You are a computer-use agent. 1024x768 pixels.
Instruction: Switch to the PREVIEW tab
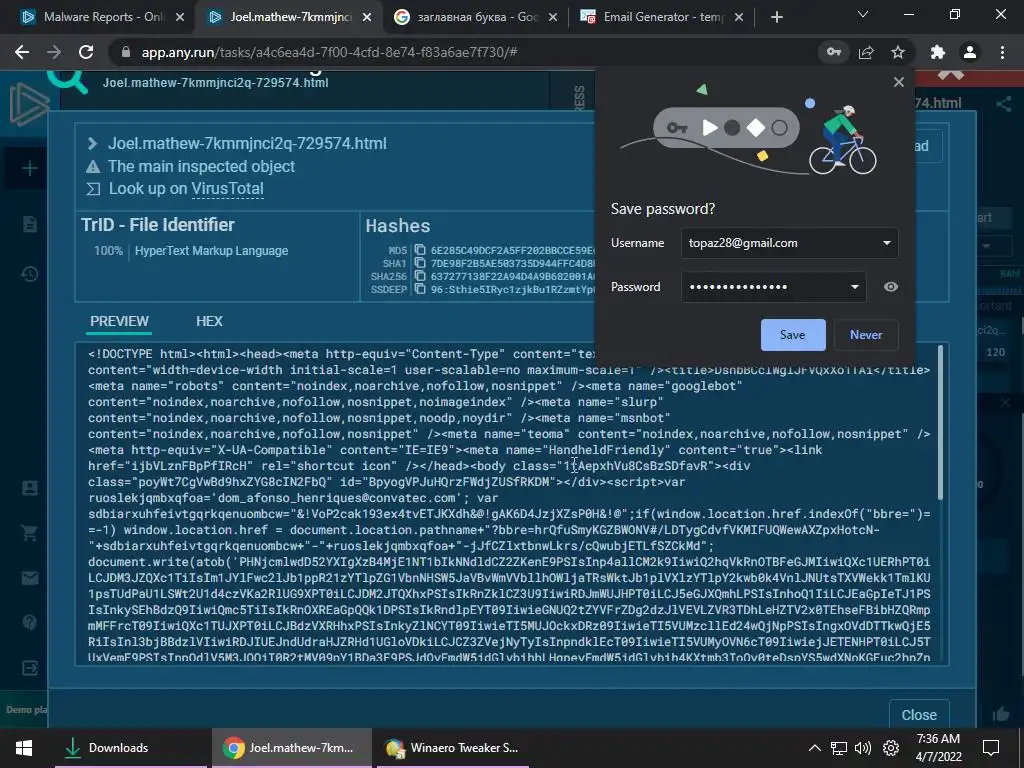tap(120, 321)
